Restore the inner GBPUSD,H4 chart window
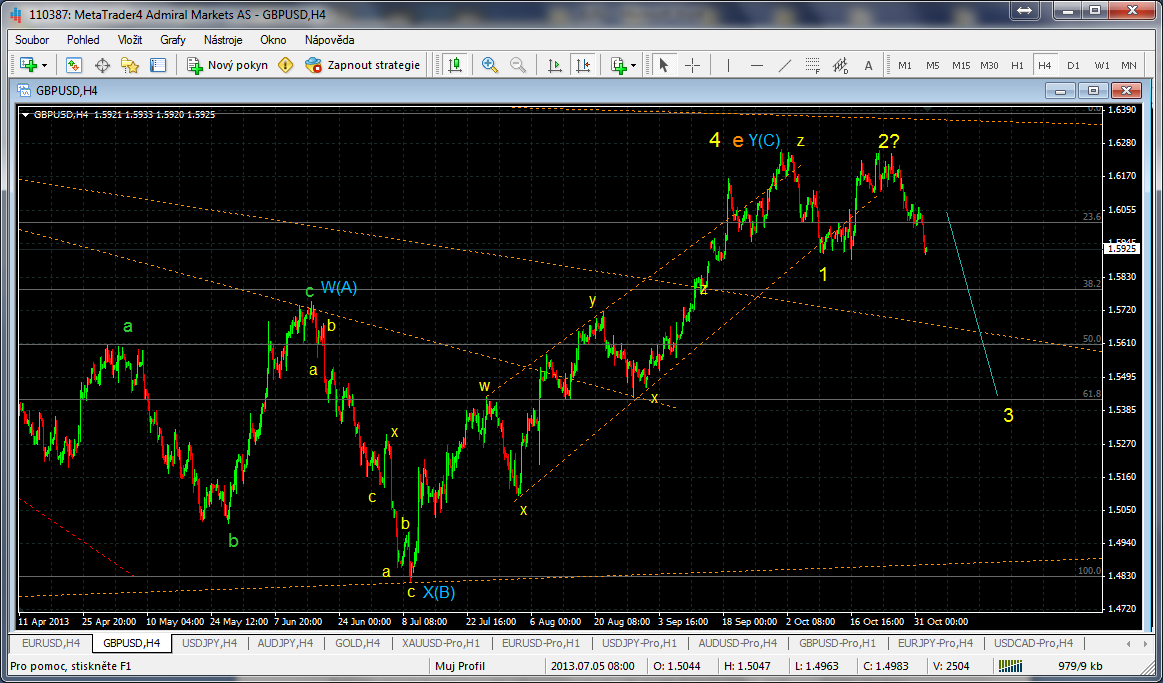 1093,90
